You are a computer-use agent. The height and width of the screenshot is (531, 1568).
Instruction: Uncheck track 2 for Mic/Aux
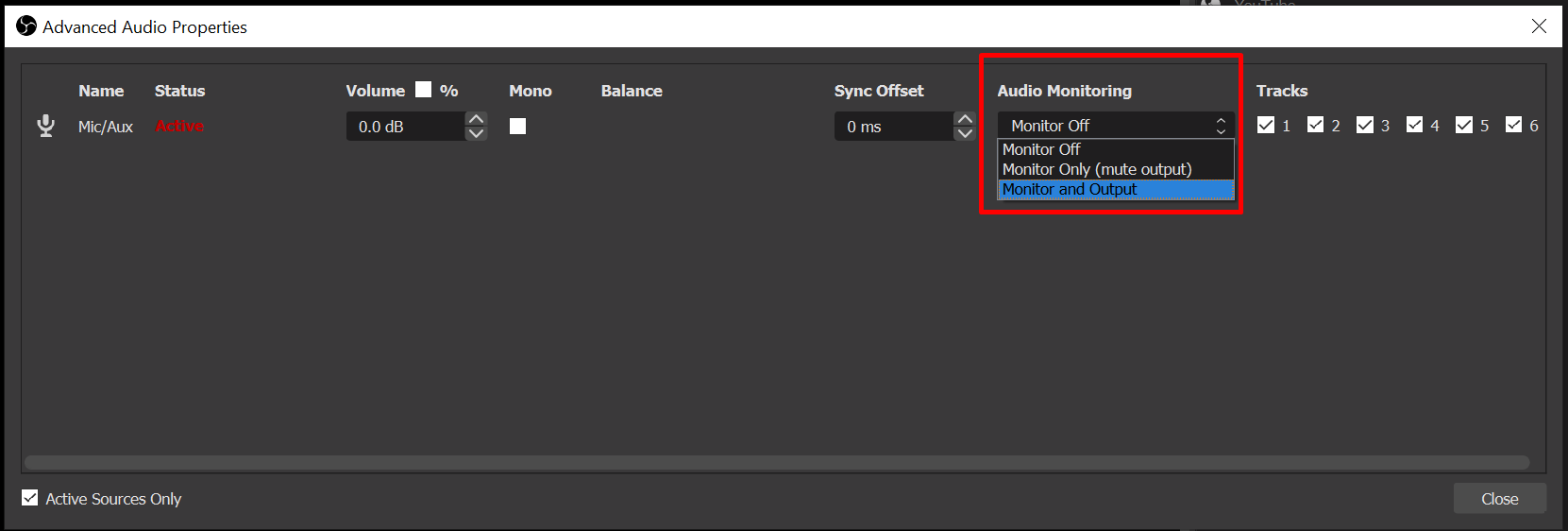pos(1316,125)
